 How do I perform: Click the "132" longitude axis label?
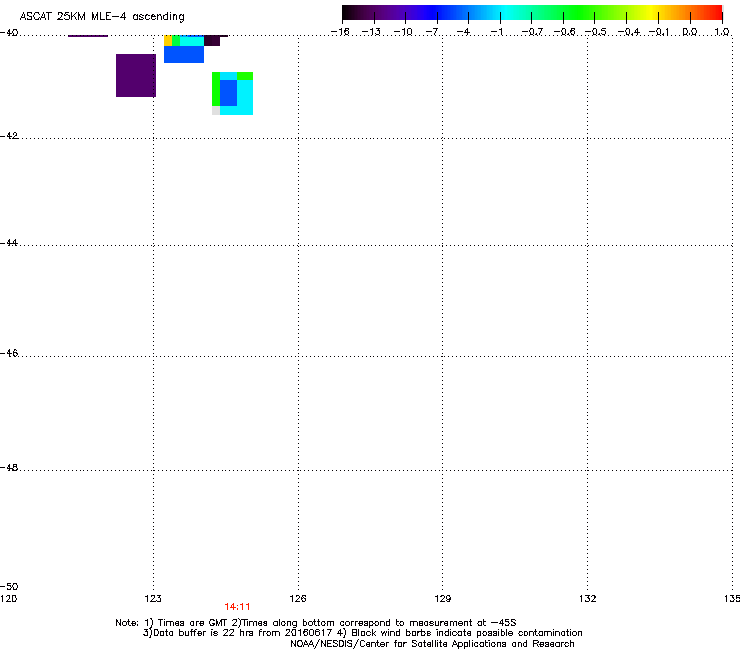coord(588,599)
